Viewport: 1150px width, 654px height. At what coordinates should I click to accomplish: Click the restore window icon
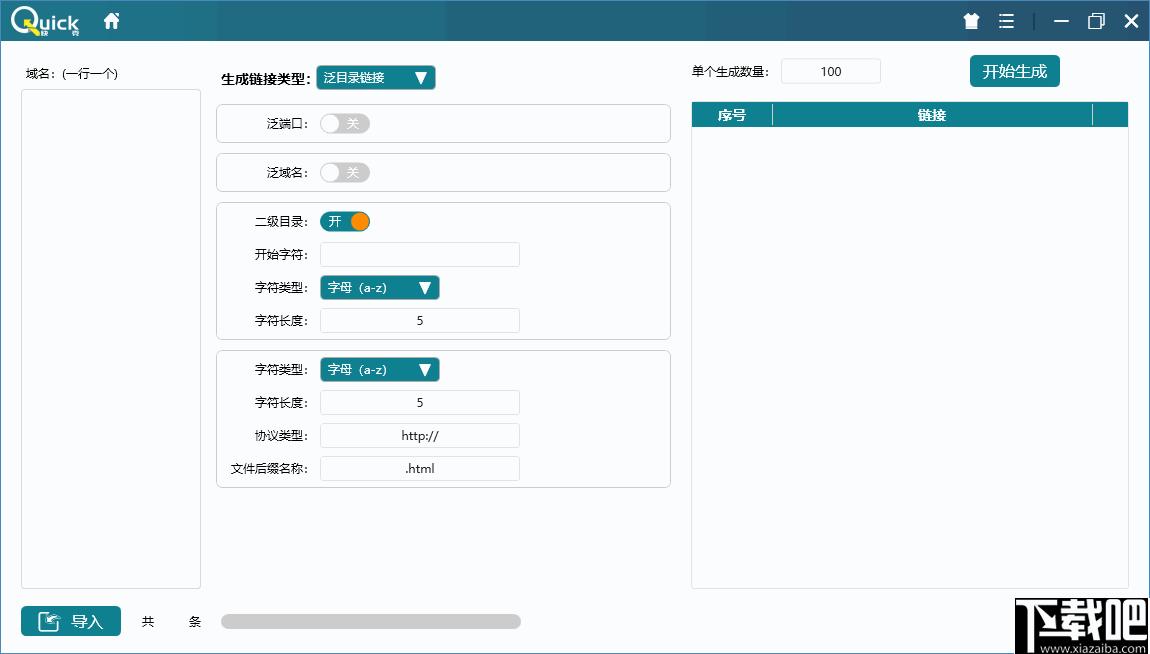tap(1096, 21)
